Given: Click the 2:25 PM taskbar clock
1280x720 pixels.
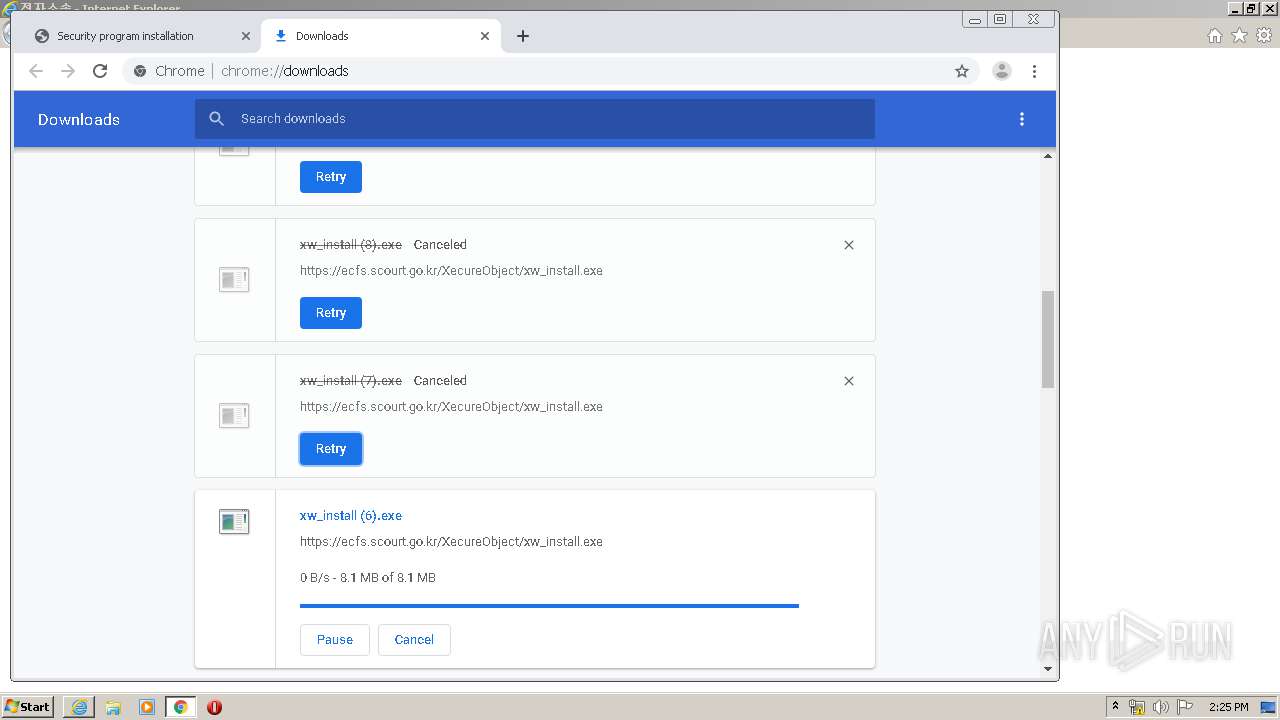Looking at the screenshot, I should click(x=1228, y=707).
